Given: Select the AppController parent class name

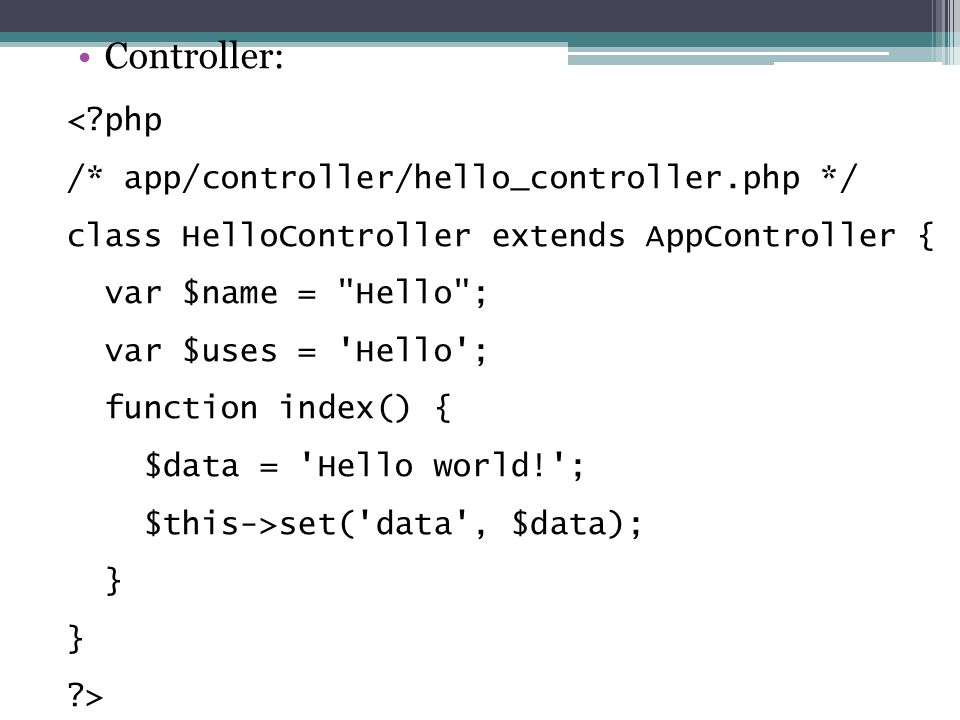Looking at the screenshot, I should 770,238.
